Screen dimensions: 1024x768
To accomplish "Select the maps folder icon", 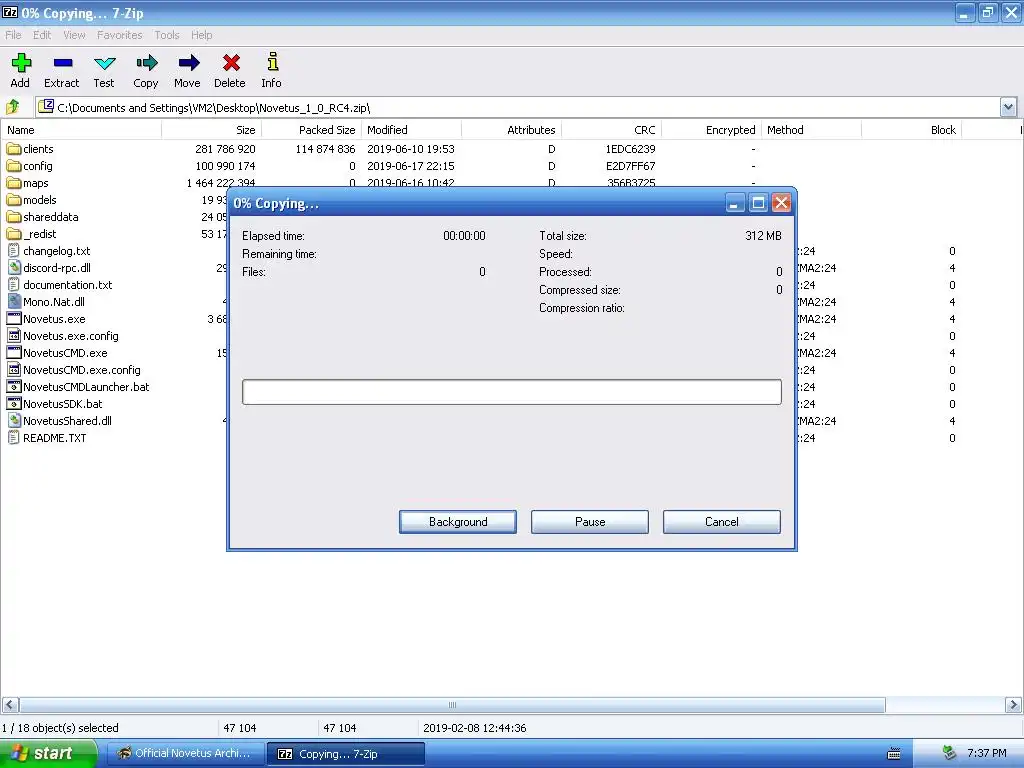I will (14, 183).
